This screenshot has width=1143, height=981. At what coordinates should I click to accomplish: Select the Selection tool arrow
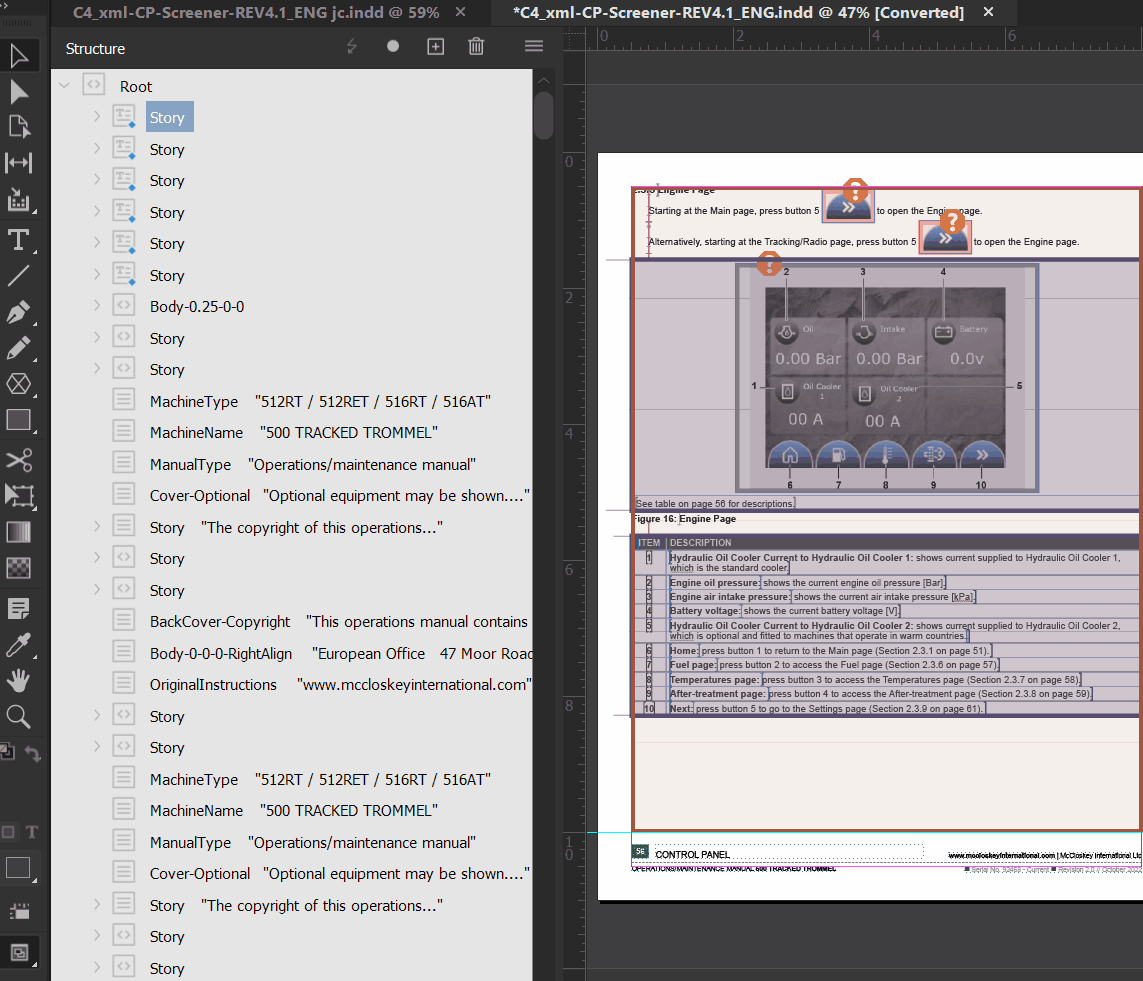pos(18,56)
